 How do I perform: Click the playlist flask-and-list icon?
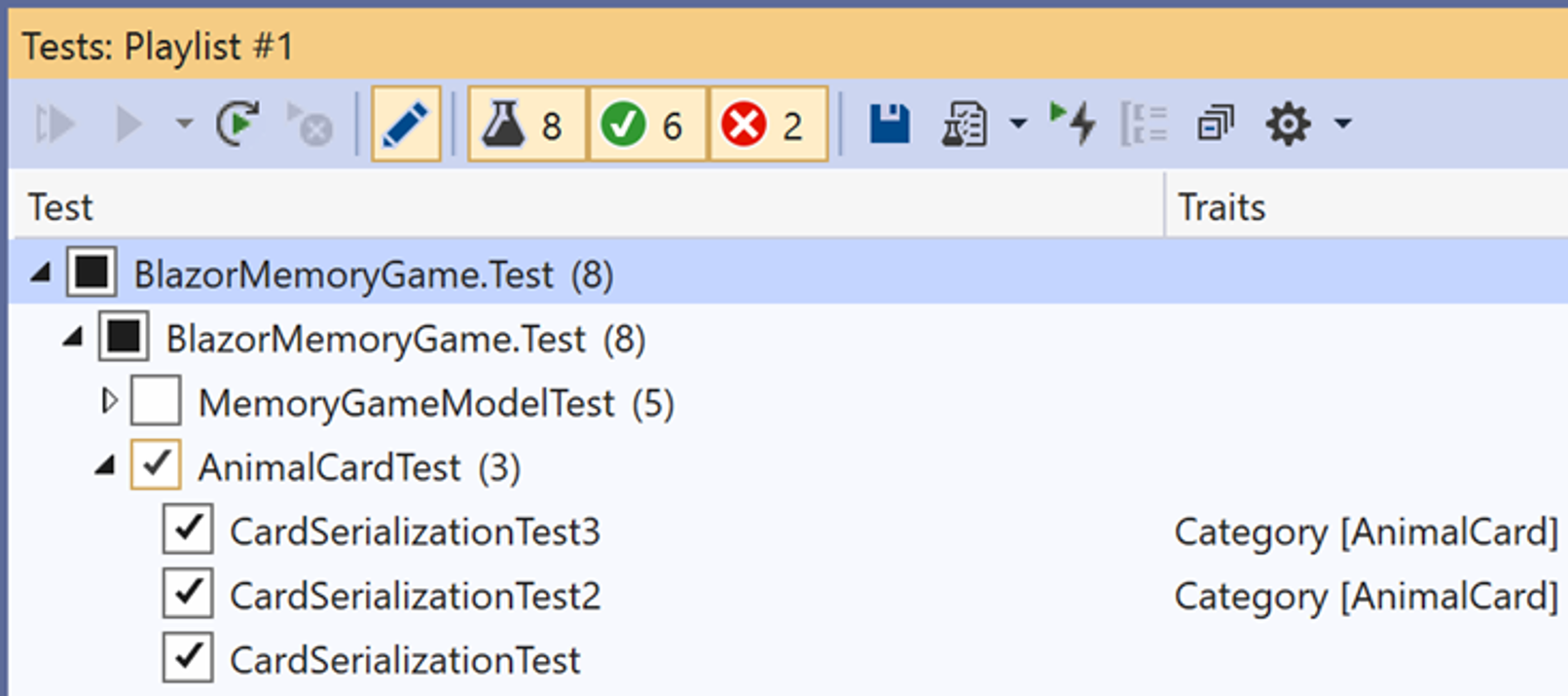[x=964, y=125]
